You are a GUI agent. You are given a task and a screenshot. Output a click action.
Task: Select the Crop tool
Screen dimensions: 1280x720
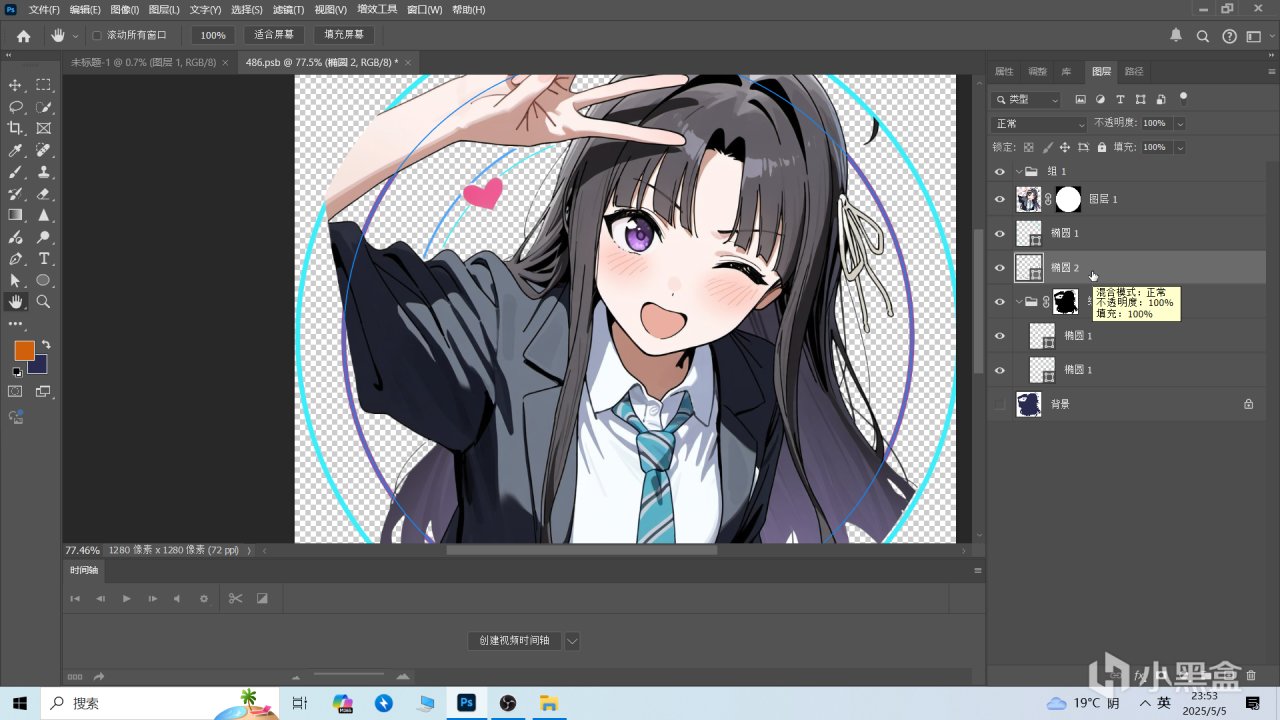pos(15,128)
